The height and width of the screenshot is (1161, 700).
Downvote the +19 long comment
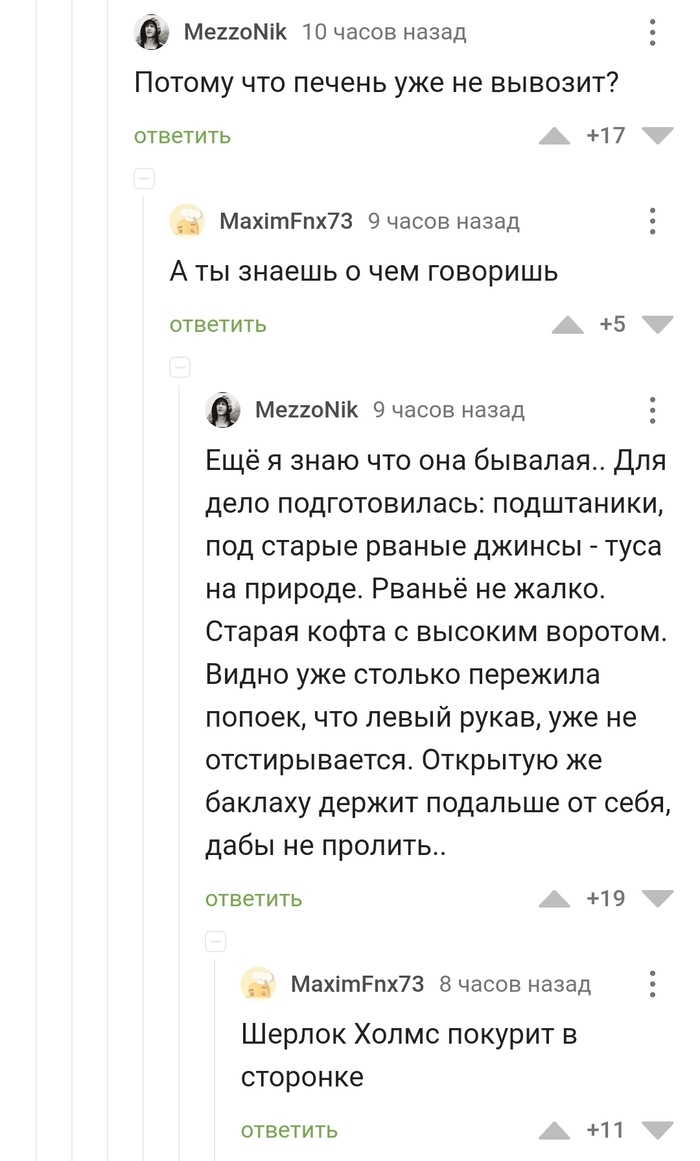[x=657, y=899]
